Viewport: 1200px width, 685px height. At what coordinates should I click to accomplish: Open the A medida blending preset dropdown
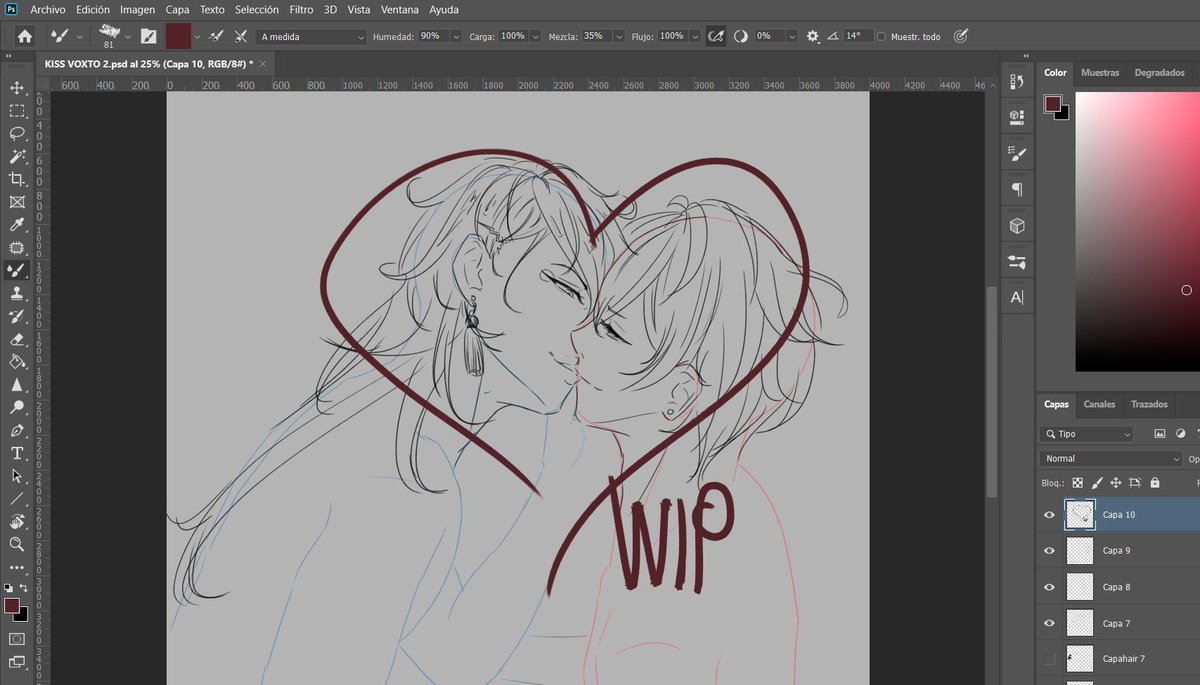[312, 36]
